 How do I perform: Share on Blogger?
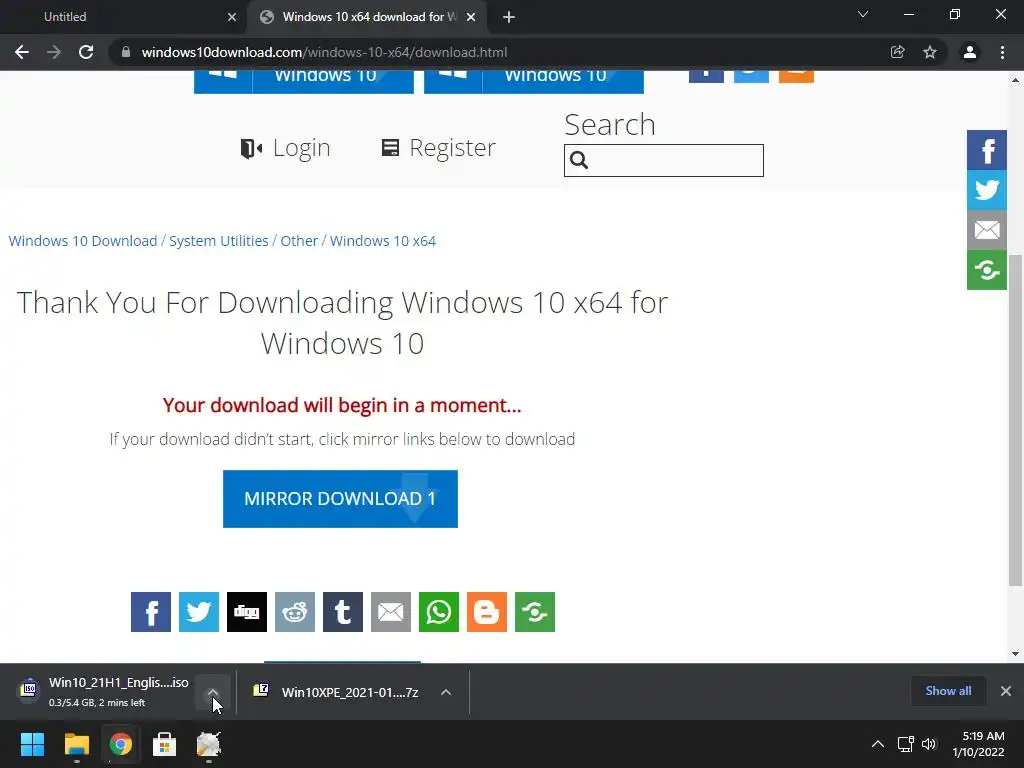487,612
